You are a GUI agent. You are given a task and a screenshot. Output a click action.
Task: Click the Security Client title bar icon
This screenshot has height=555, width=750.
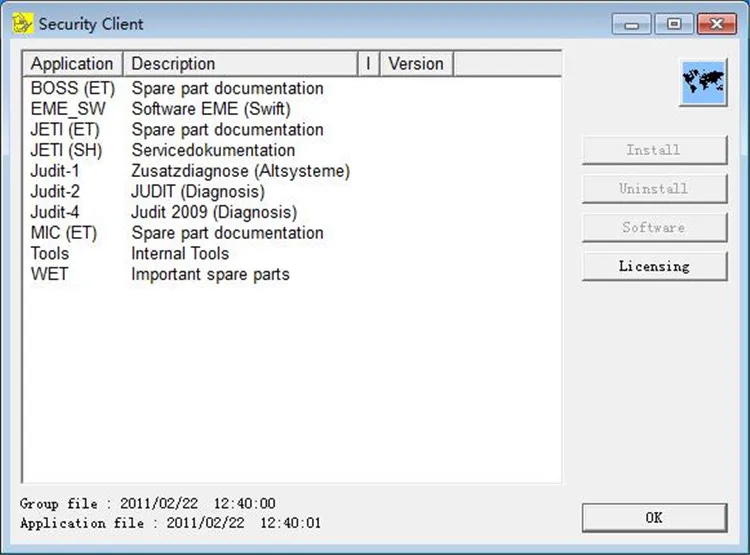(x=22, y=23)
